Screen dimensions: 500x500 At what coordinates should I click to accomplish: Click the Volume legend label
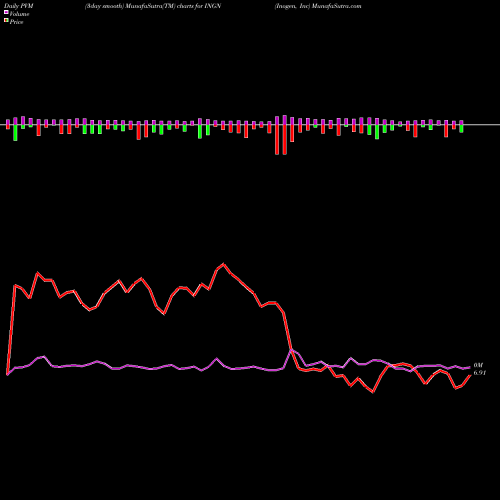coord(19,14)
